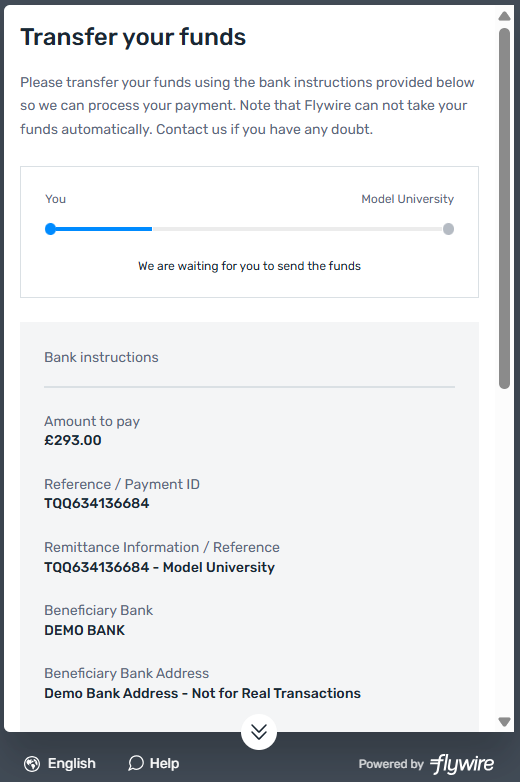
Task: Click the scrollbar up arrow
Action: (505, 16)
